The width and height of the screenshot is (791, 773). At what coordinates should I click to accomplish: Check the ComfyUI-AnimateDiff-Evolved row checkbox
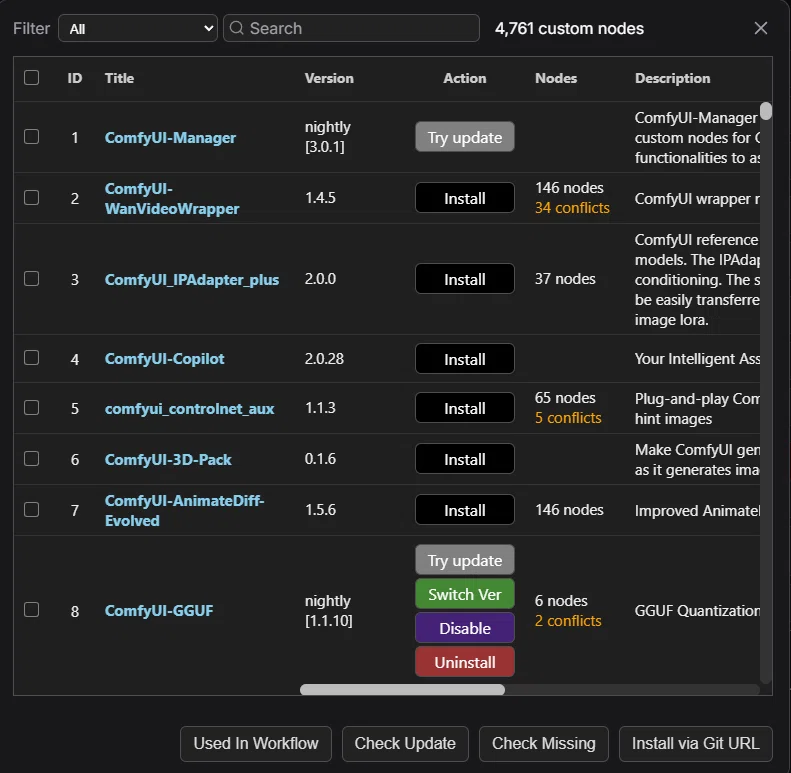point(31,510)
